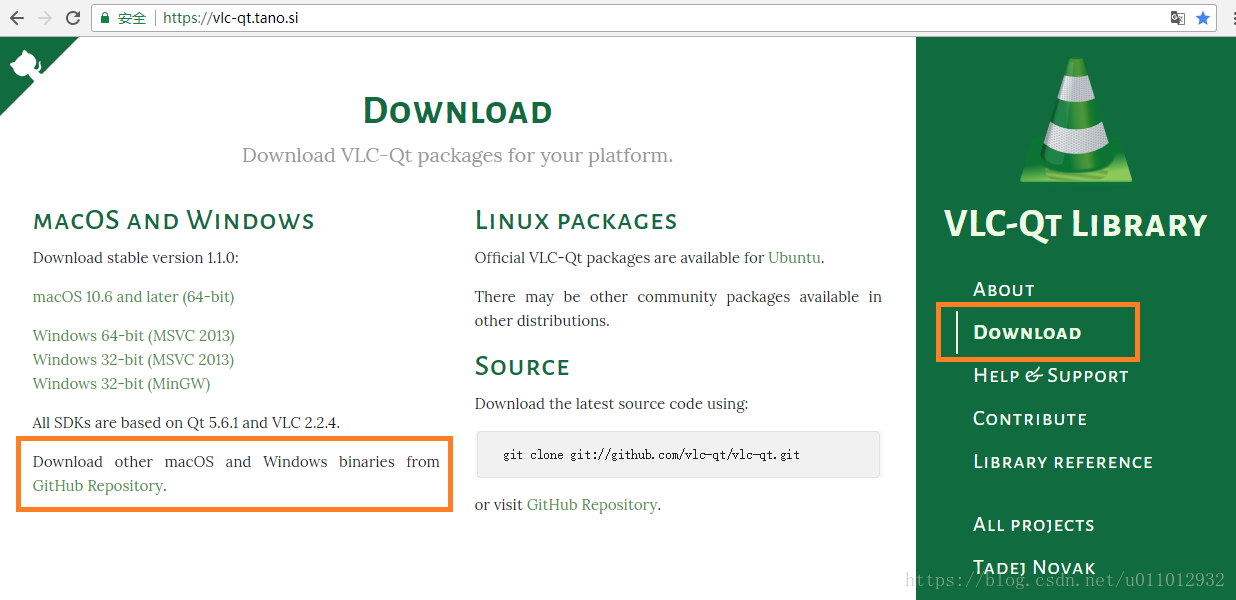This screenshot has height=600, width=1236.
Task: Click the 'All SDKs are based on Qt 5.6.1' line
Action: (186, 423)
